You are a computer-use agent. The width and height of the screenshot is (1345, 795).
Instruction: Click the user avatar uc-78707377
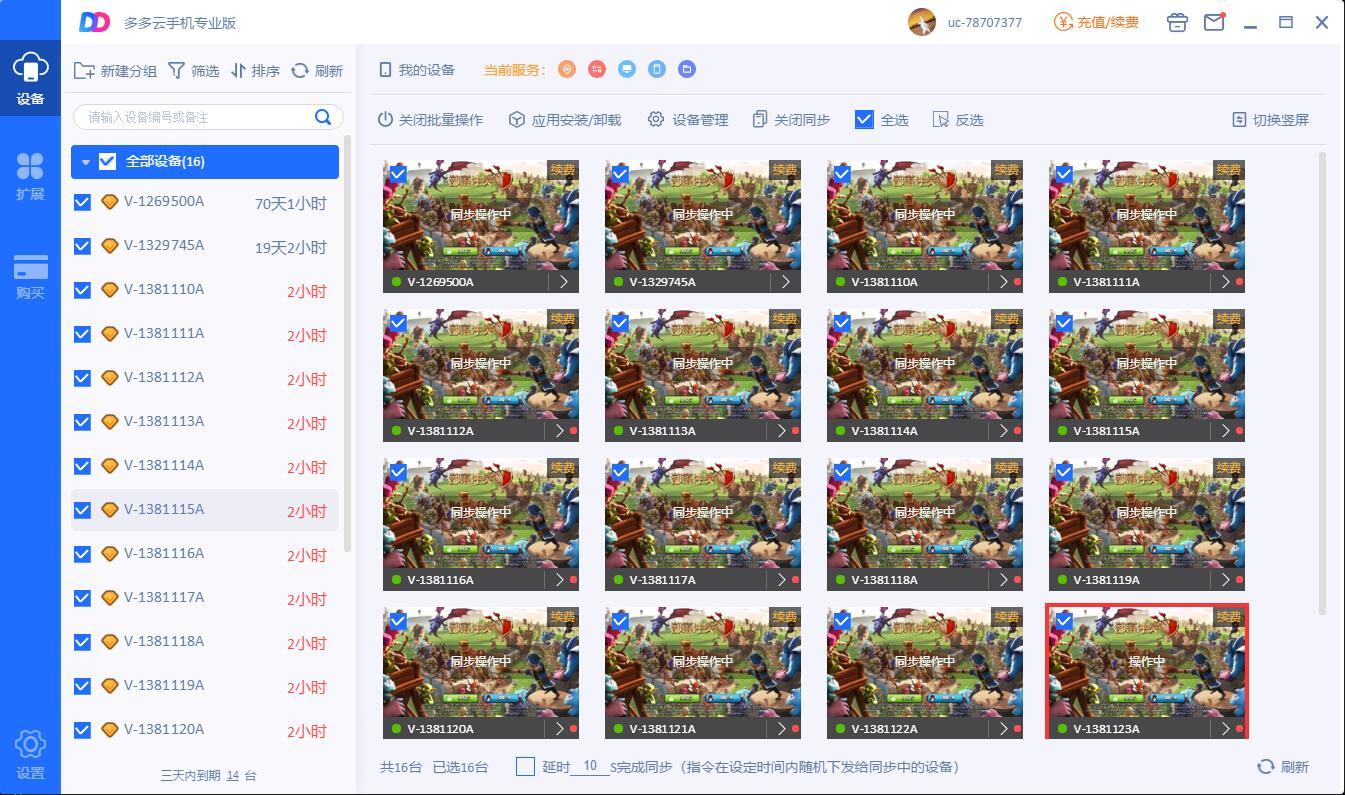(922, 22)
